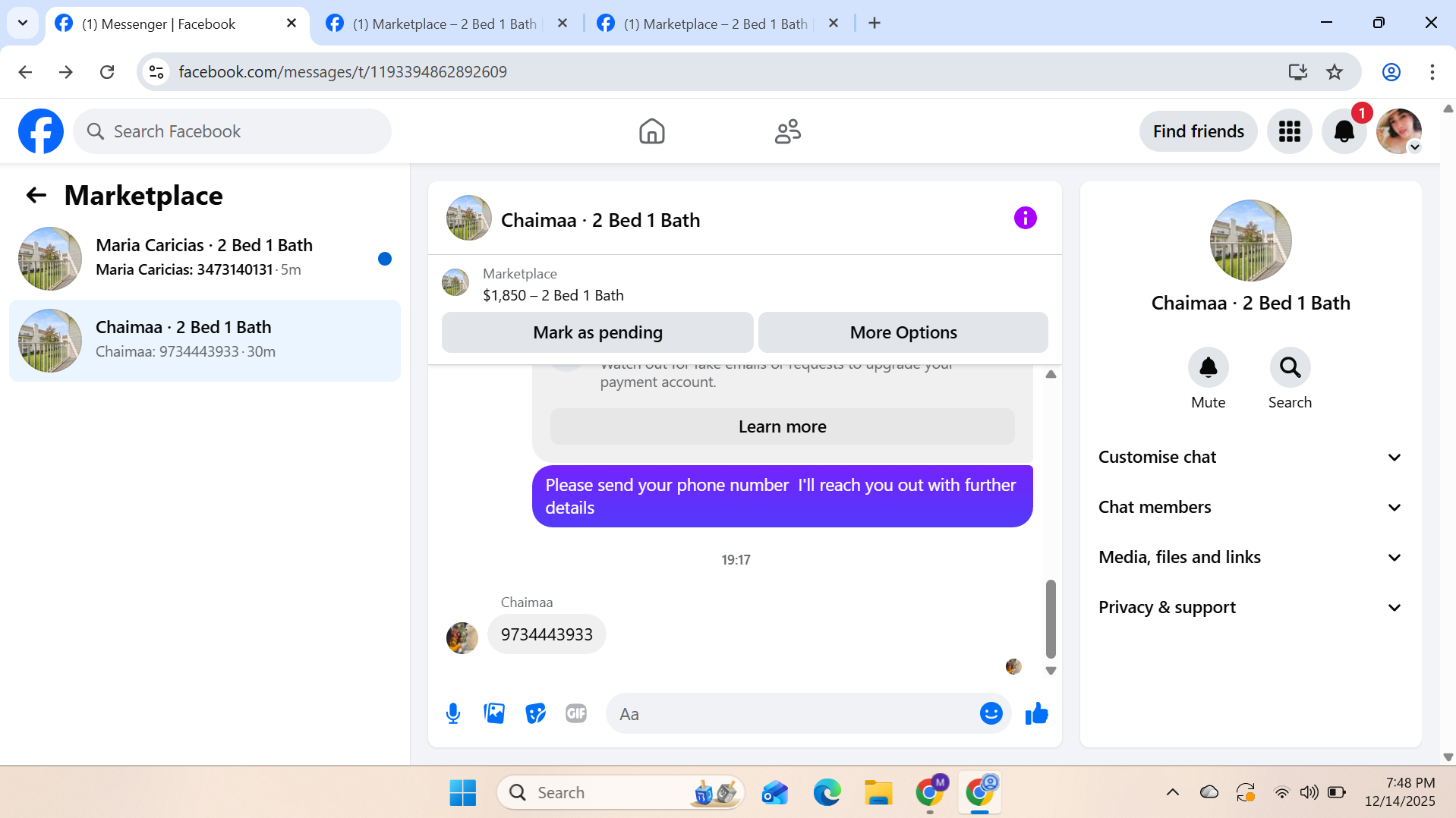Open the notifications bell icon
The width and height of the screenshot is (1456, 818).
[1344, 131]
